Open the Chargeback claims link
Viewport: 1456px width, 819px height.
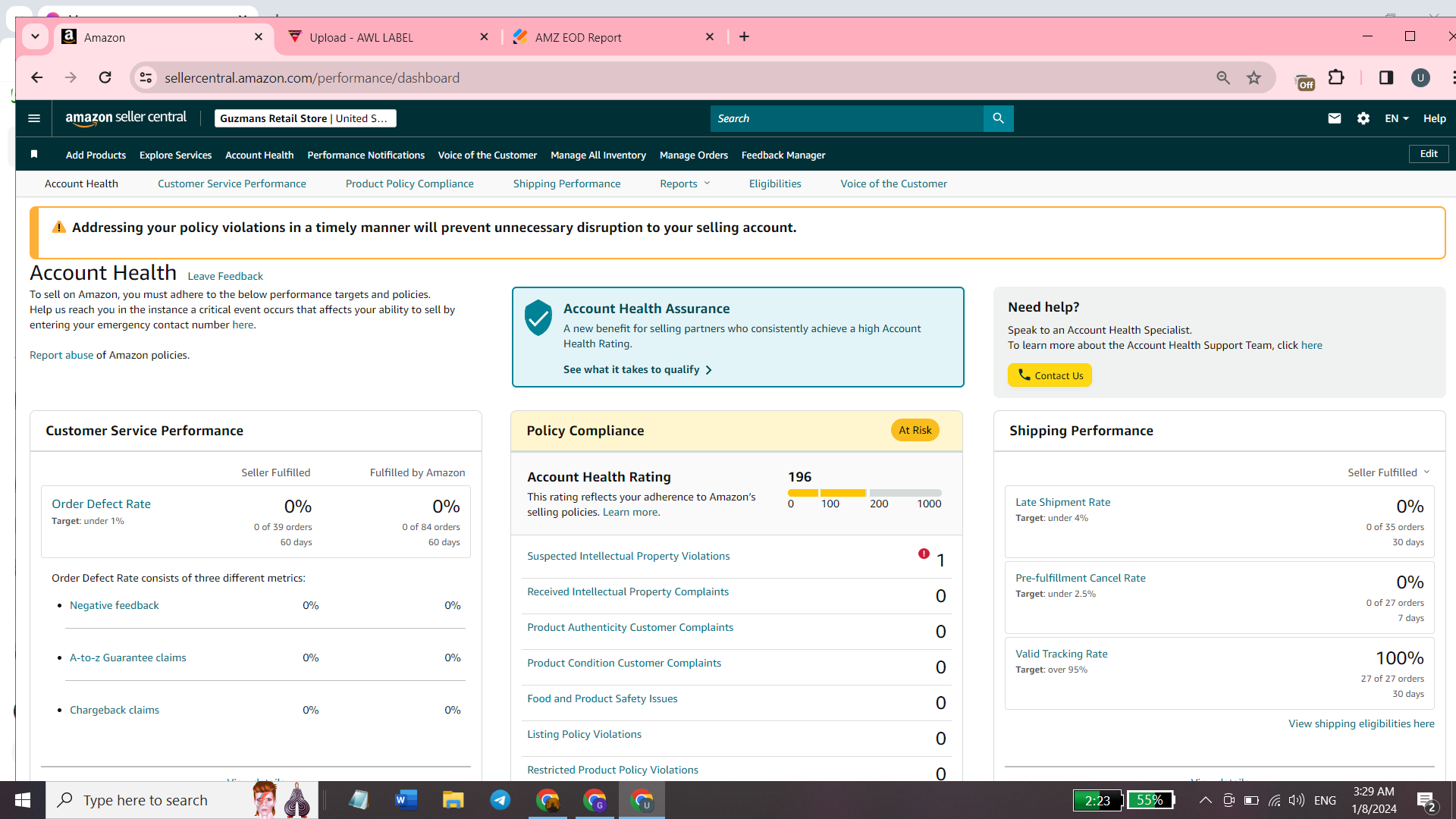coord(115,710)
